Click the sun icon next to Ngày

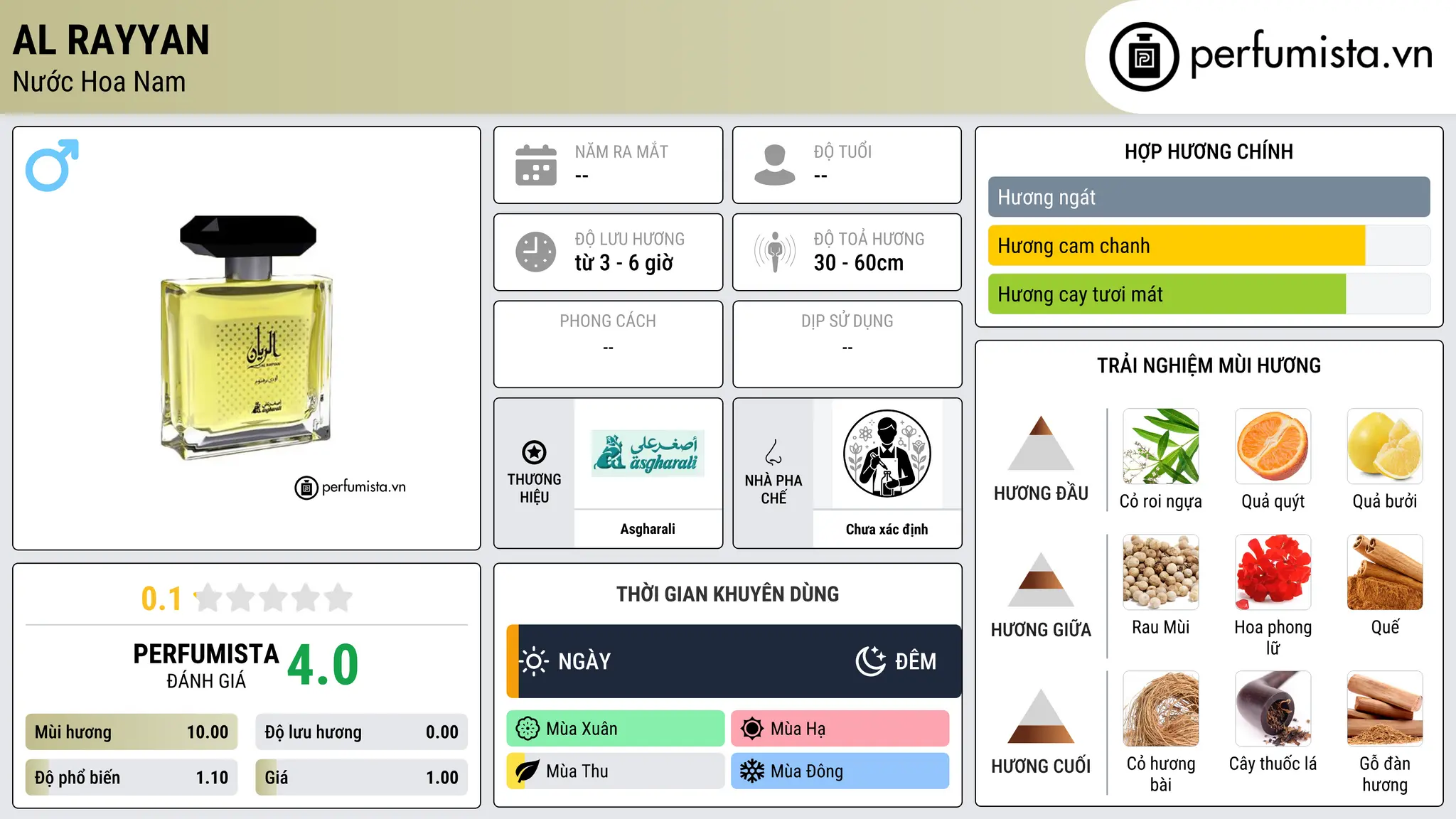coord(534,661)
